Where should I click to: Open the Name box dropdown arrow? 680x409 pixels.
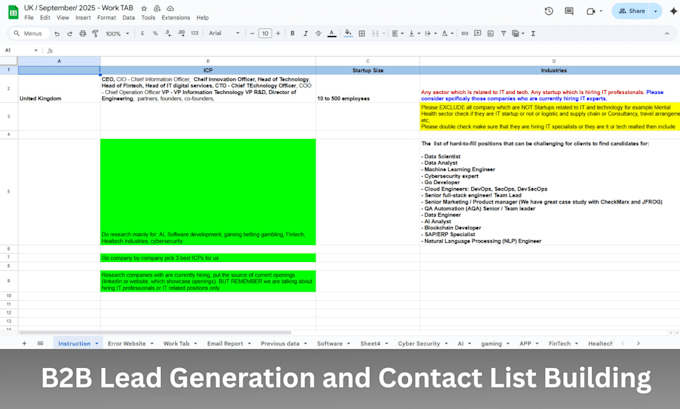pos(36,50)
